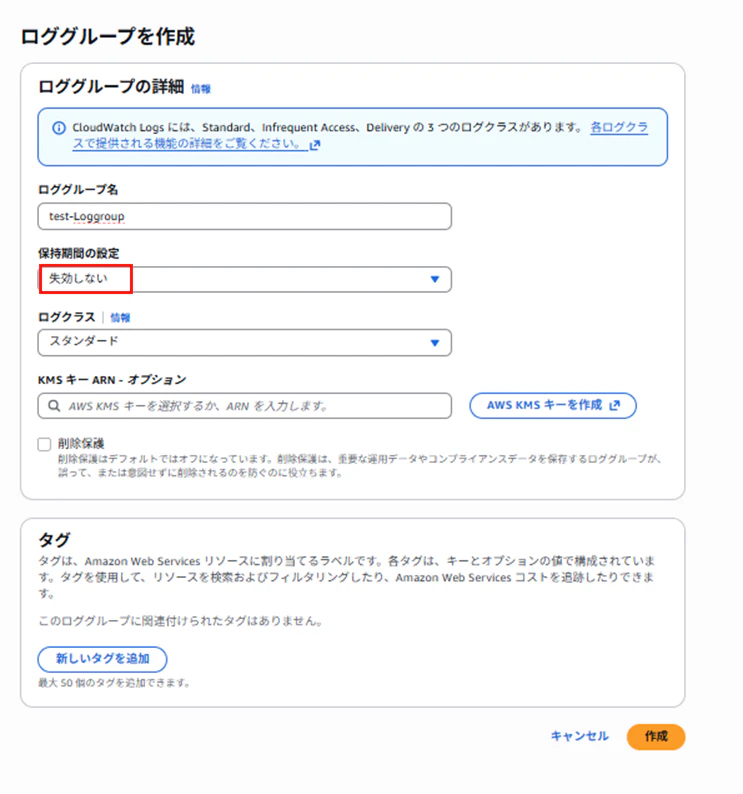Click the external link icon after the log class details link
Viewport: 743px width, 794px height.
click(x=315, y=145)
